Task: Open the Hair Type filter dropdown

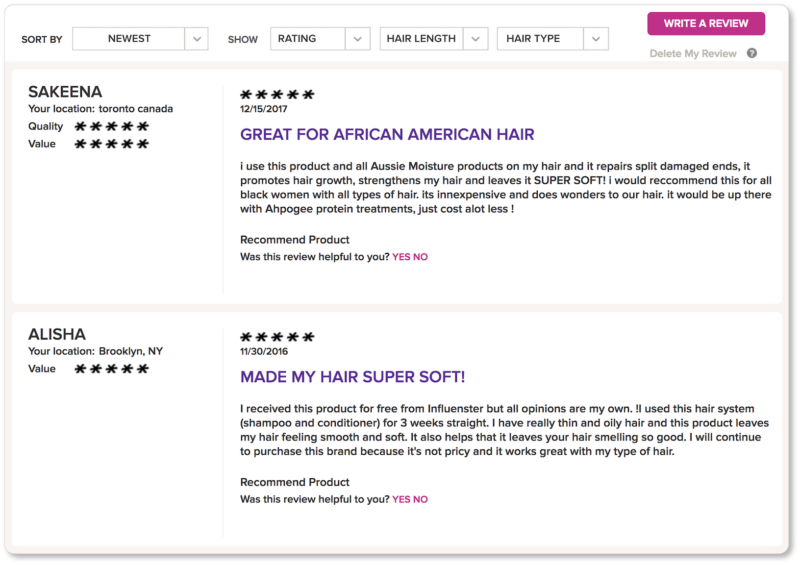Action: (x=553, y=39)
